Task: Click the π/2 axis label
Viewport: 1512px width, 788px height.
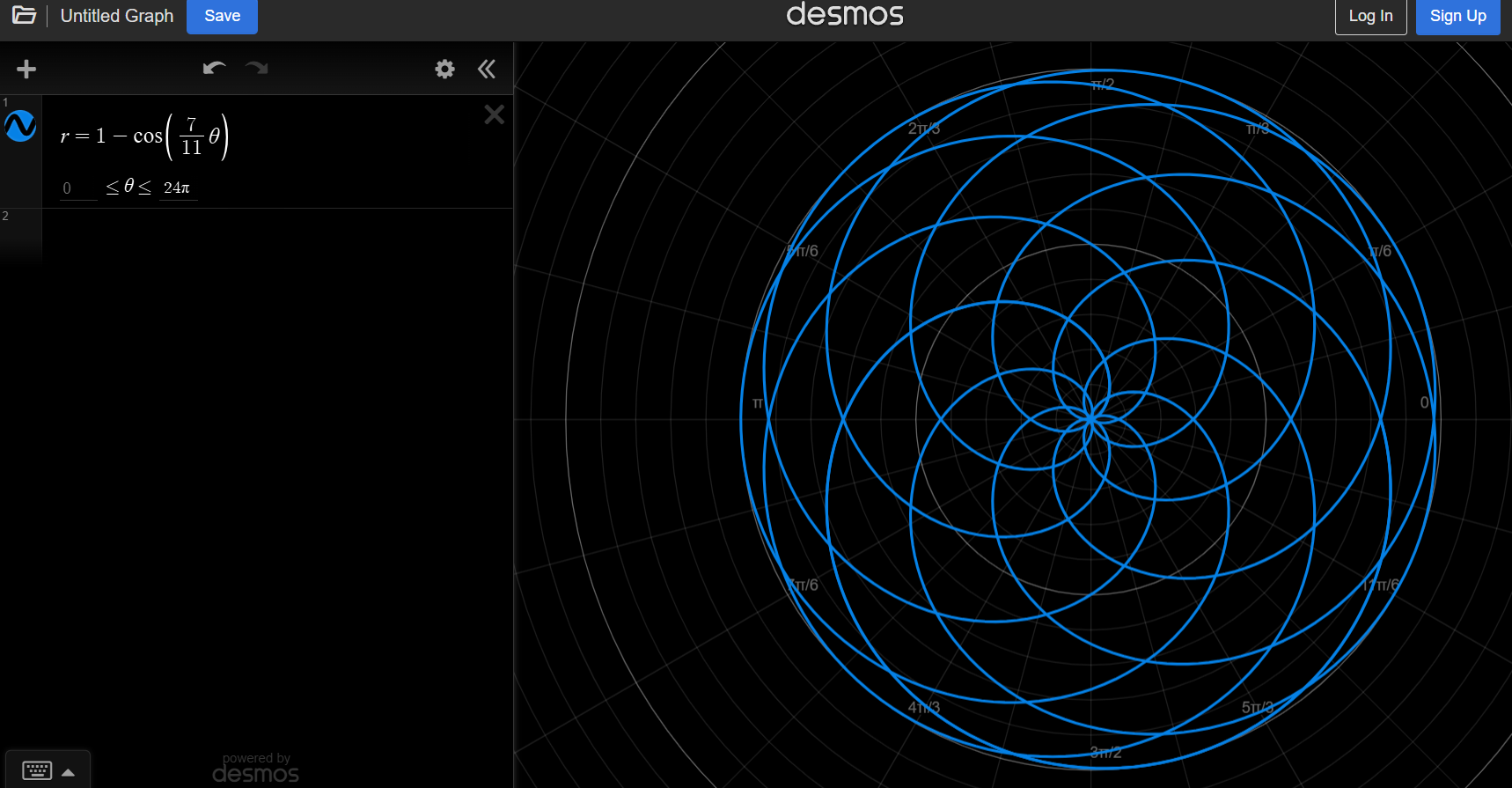Action: pyautogui.click(x=1103, y=85)
